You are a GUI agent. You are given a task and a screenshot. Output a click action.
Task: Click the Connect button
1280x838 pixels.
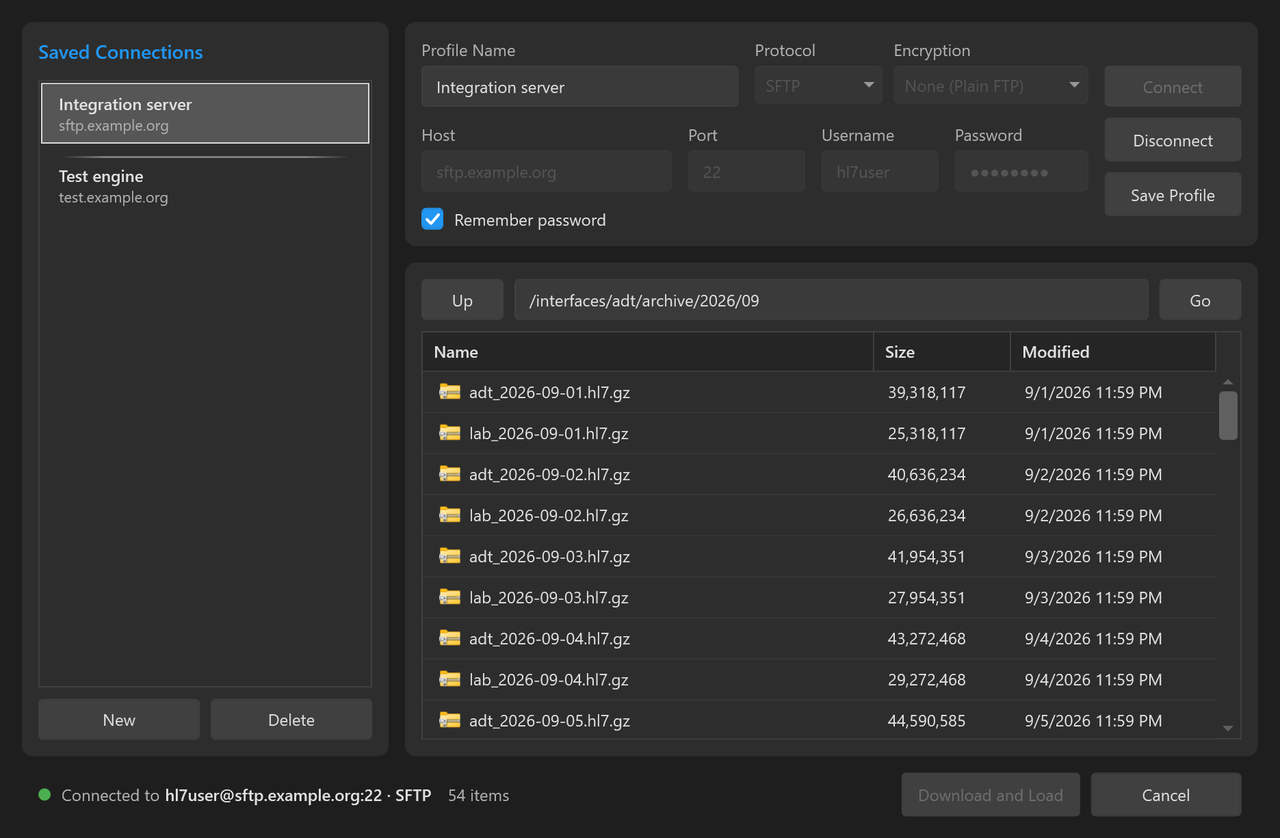[1173, 87]
